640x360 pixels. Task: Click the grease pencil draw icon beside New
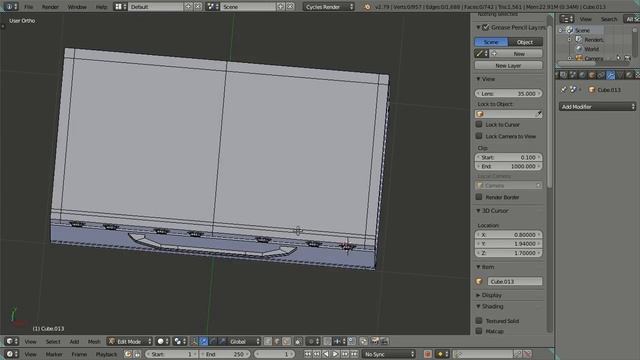481,53
